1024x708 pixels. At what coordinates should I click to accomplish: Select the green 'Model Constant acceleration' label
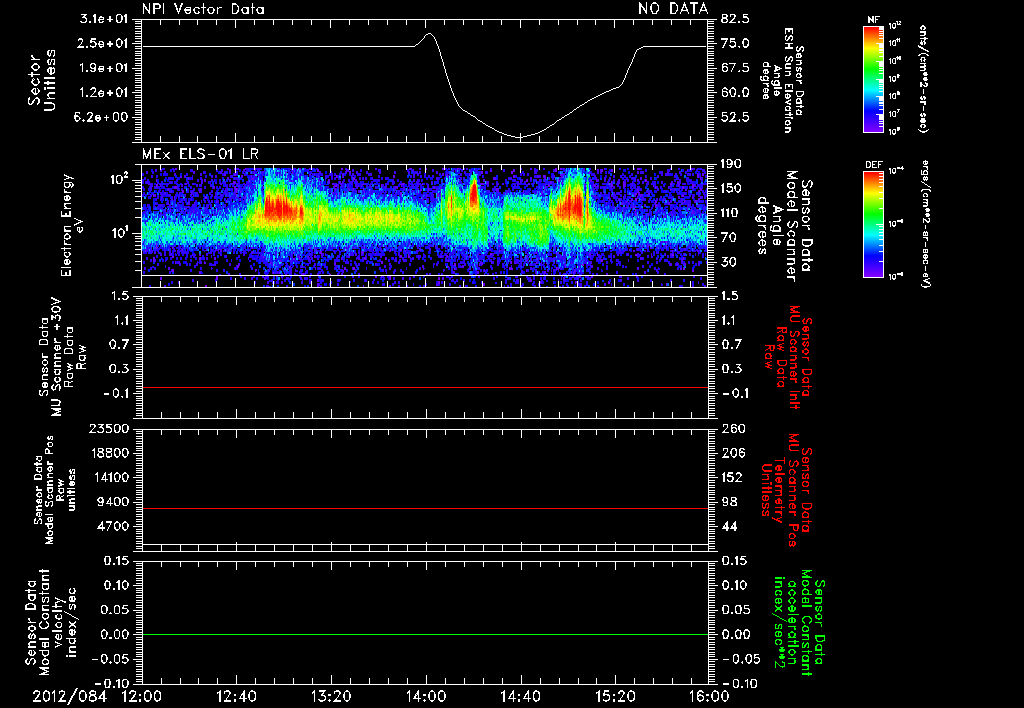798,622
